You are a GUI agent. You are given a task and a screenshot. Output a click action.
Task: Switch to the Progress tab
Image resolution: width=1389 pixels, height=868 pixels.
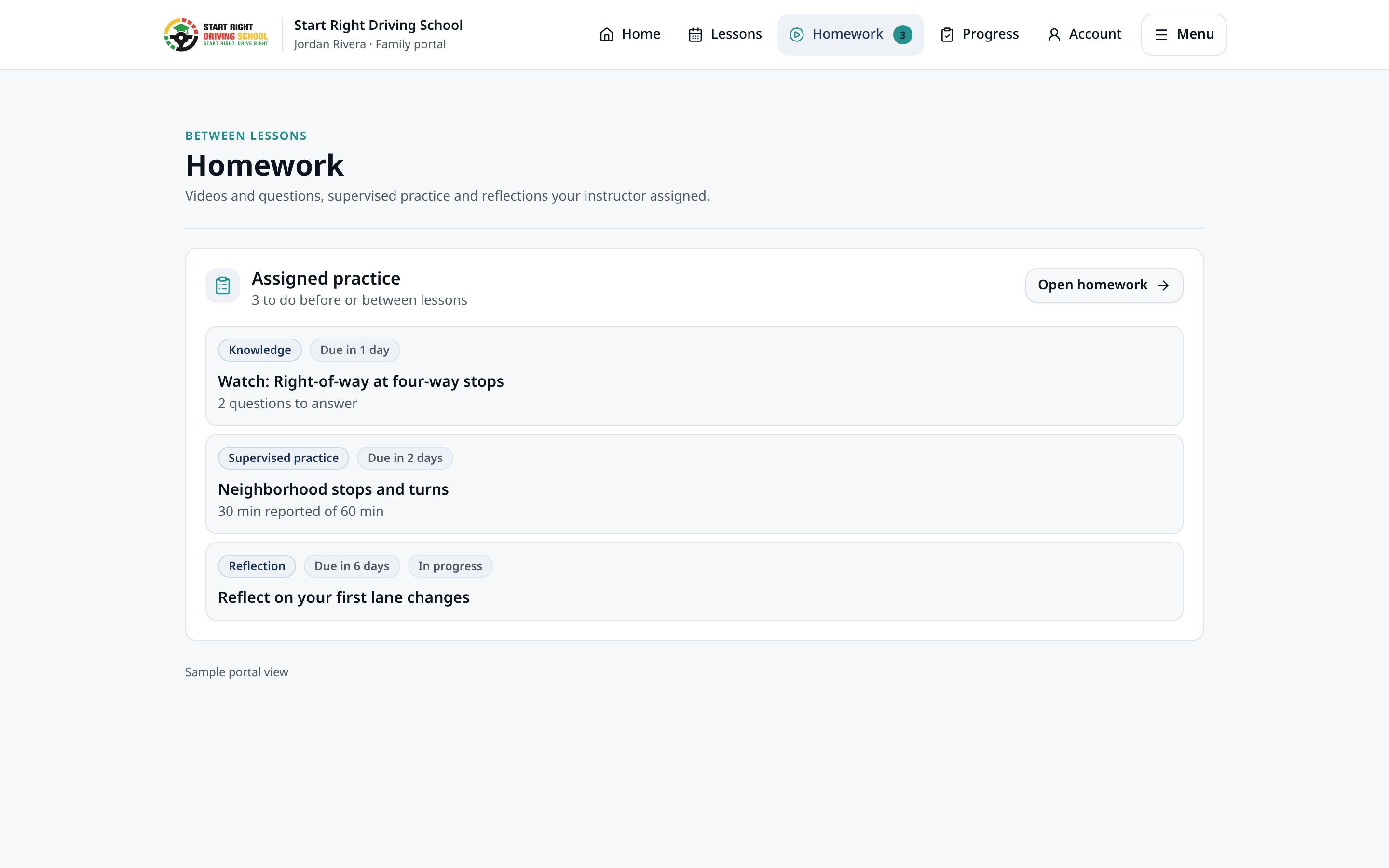point(979,34)
